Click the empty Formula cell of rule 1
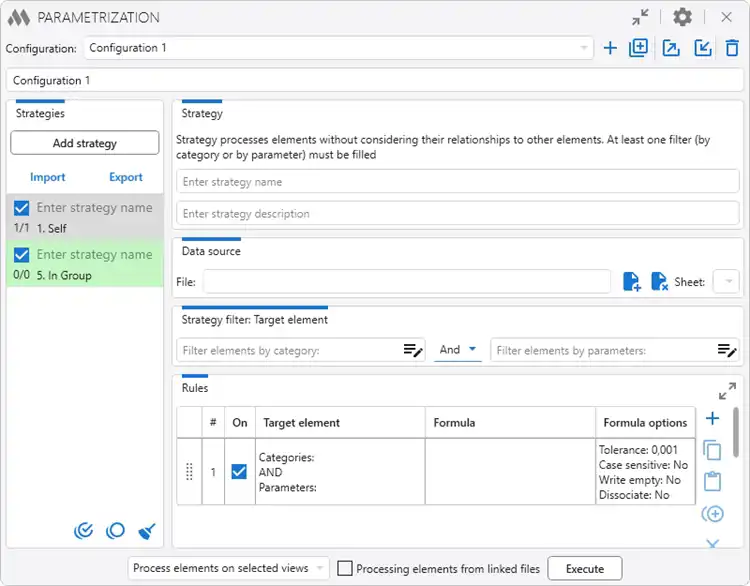 pyautogui.click(x=510, y=472)
